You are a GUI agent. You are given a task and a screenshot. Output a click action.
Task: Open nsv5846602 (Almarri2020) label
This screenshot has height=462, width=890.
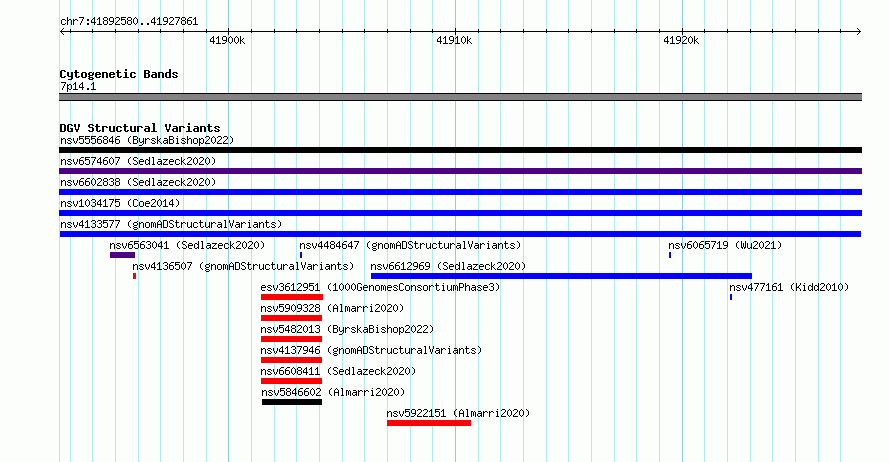[x=333, y=392]
